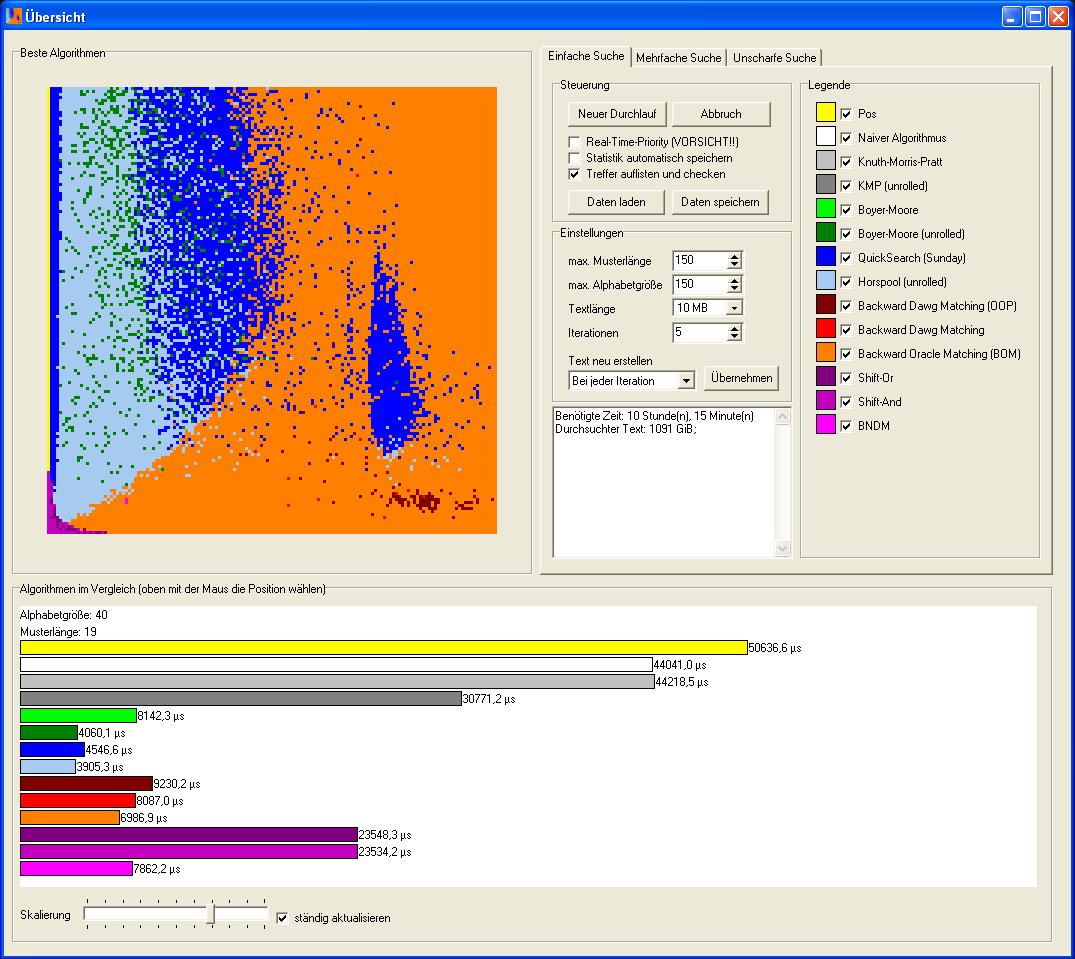The image size is (1075, 959).
Task: Click the orange Backward Oracle Matching swatch
Action: click(x=825, y=353)
